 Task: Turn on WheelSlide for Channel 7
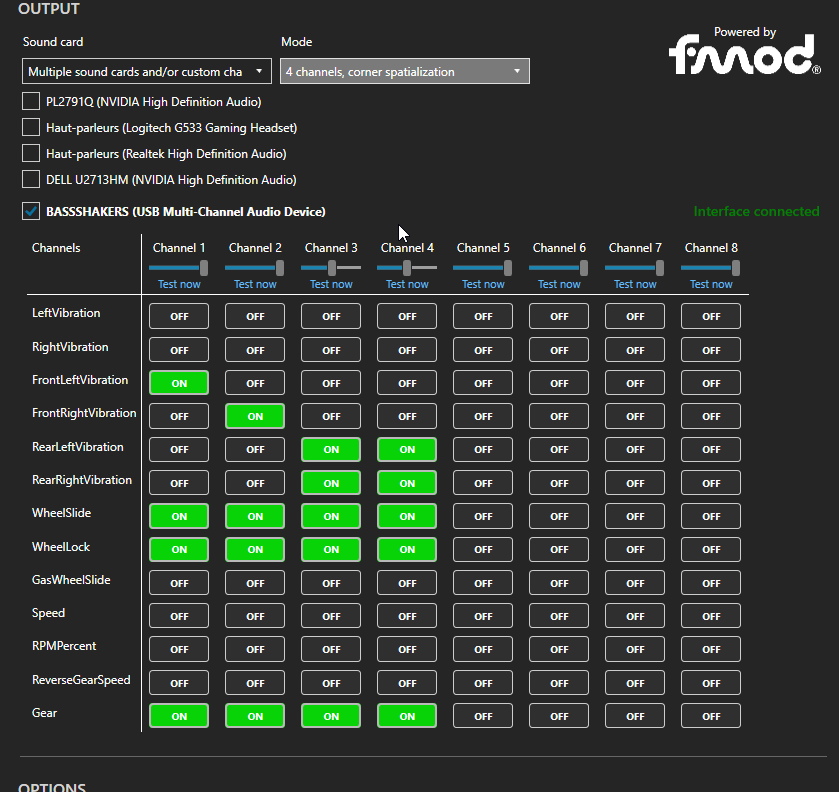635,516
